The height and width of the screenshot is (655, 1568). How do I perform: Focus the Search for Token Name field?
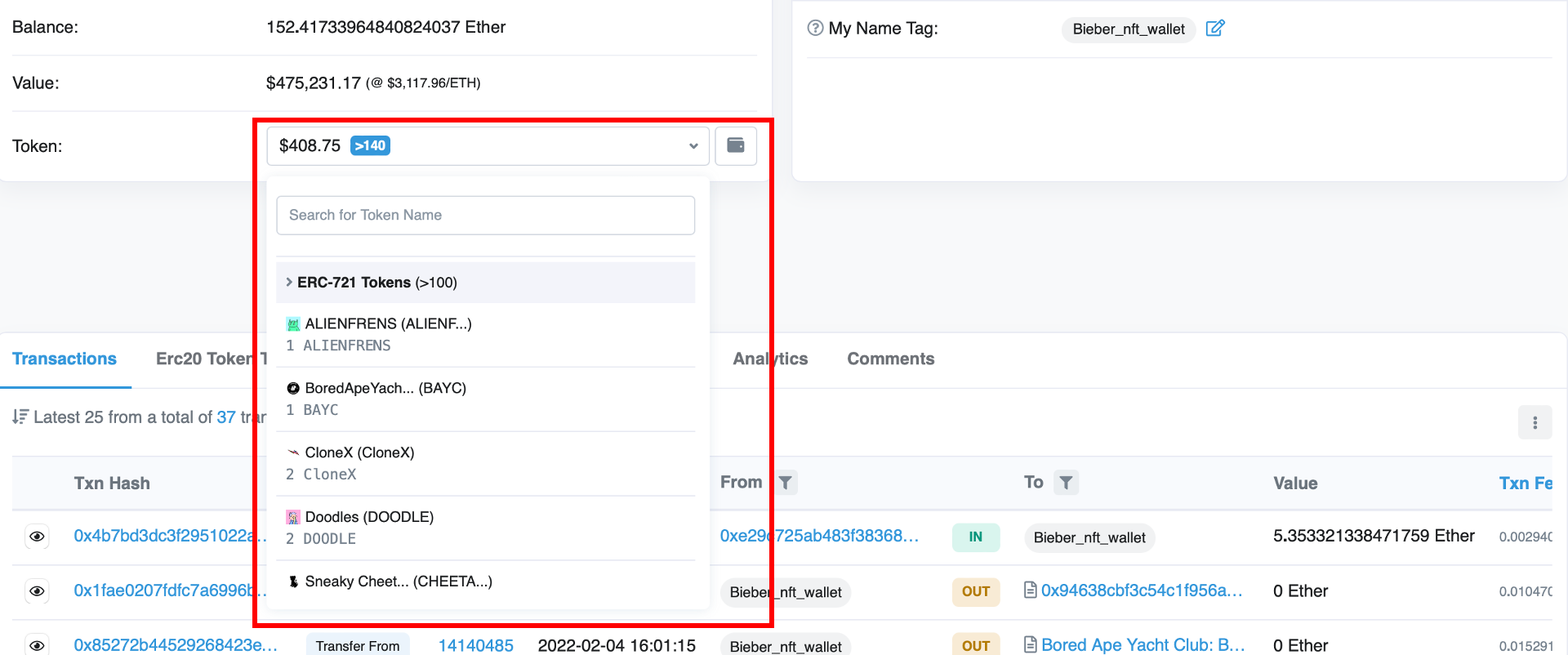pyautogui.click(x=486, y=215)
